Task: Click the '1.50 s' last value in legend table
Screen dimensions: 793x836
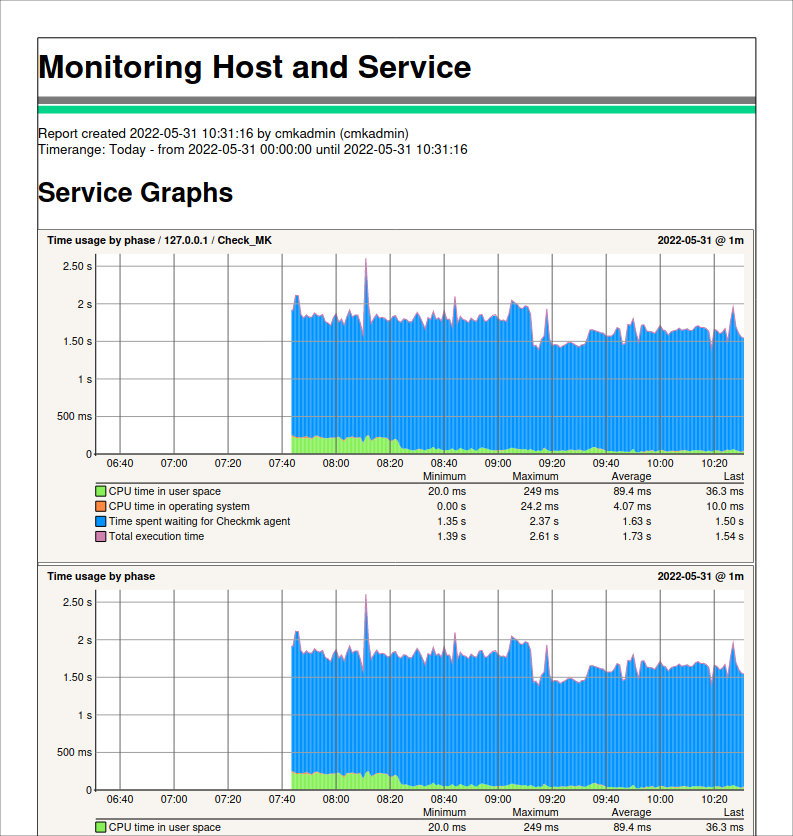Action: pyautogui.click(x=729, y=521)
